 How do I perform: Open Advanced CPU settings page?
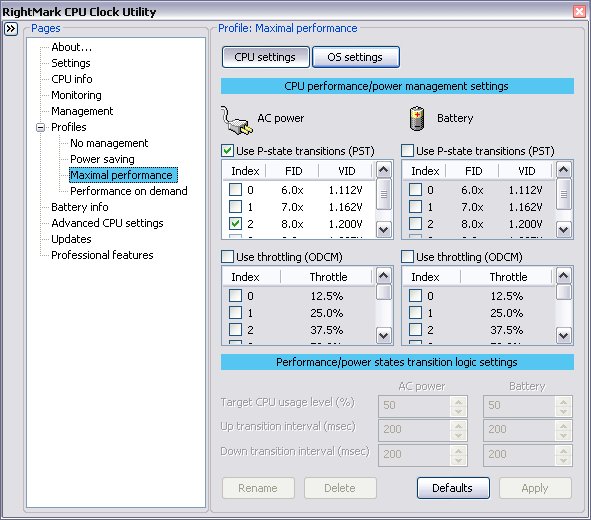coord(107,223)
